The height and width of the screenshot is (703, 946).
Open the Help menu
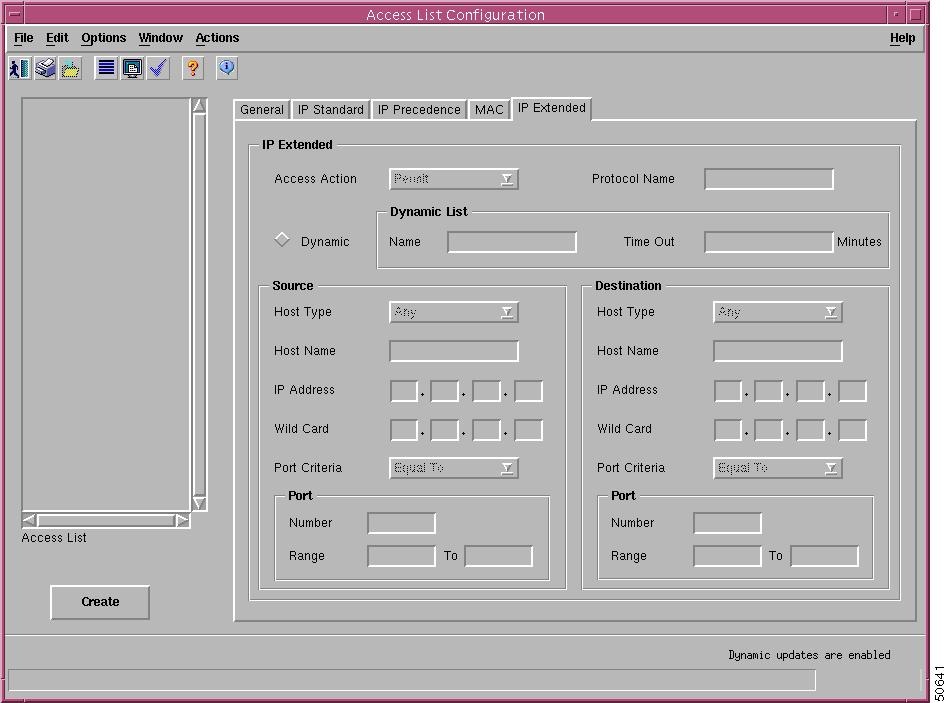(902, 37)
